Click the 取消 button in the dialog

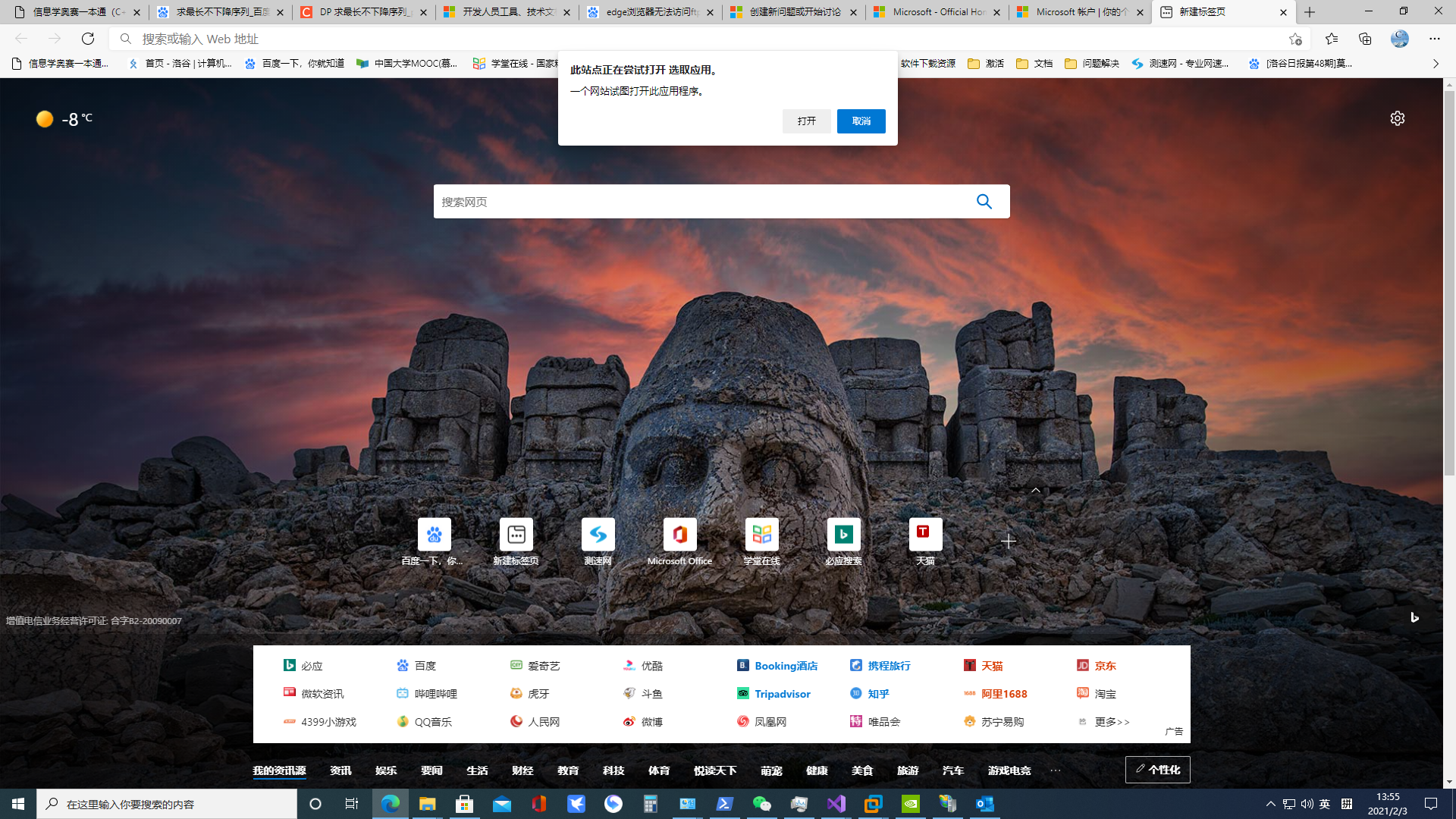coord(861,121)
